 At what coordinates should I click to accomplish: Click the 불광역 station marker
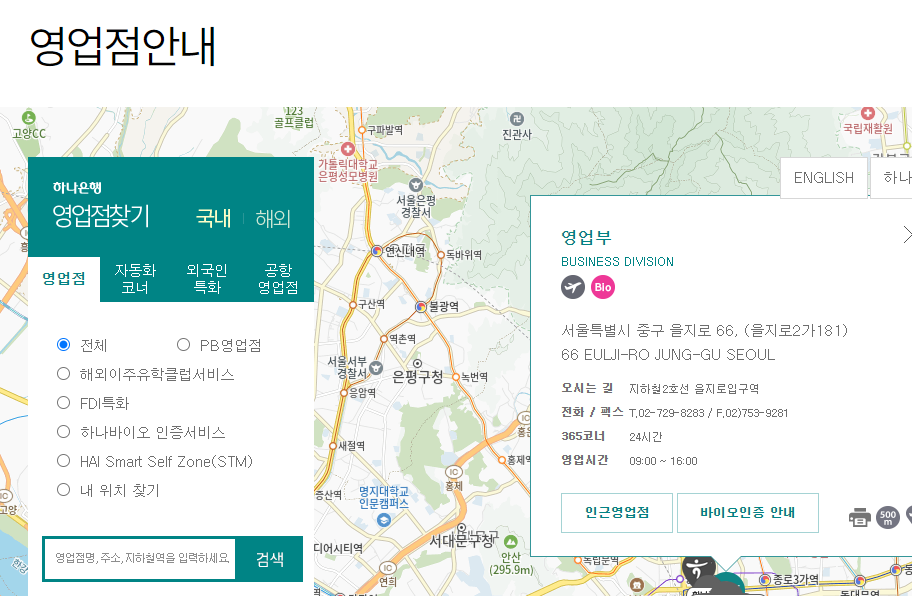coord(421,306)
